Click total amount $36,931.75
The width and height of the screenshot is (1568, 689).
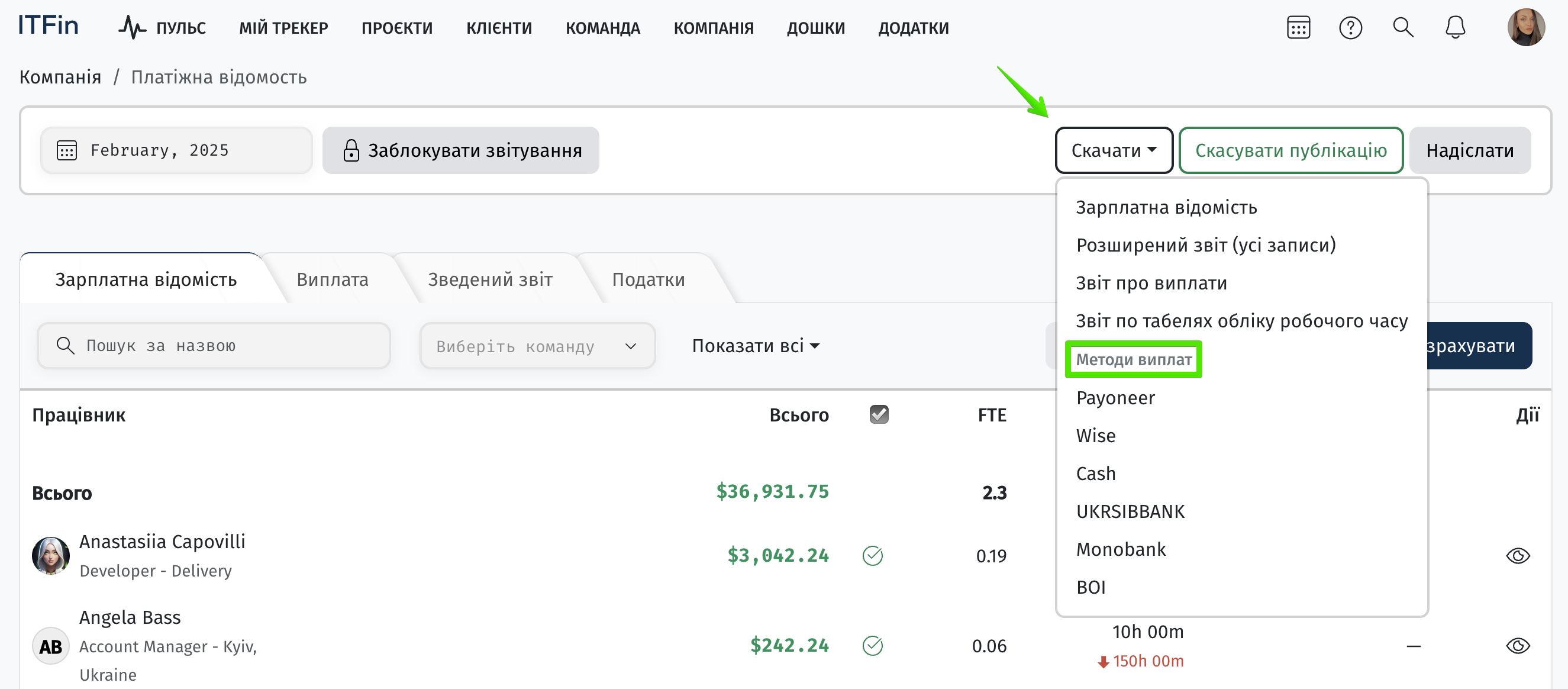772,491
